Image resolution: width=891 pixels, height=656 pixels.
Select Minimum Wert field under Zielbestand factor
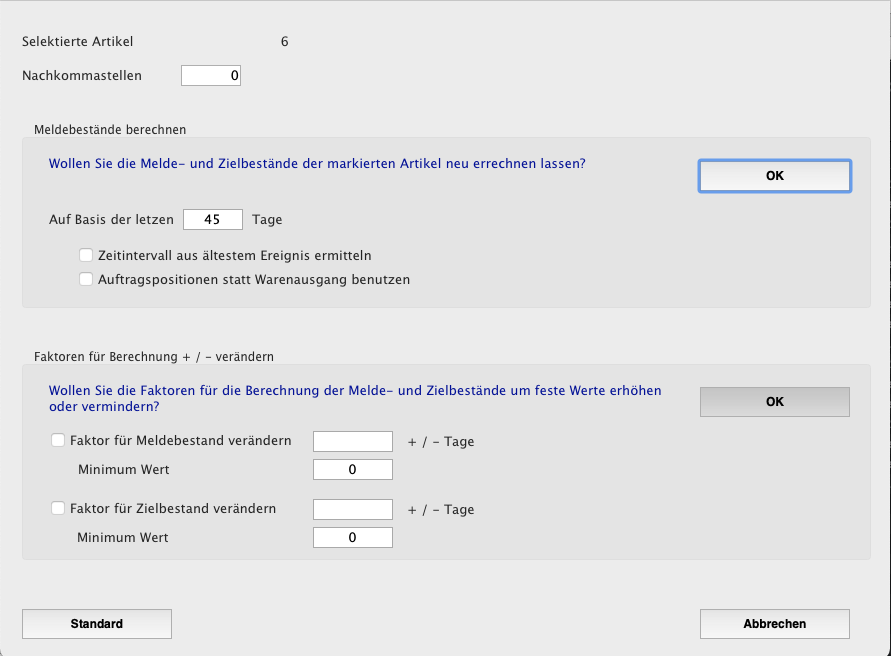(x=353, y=538)
